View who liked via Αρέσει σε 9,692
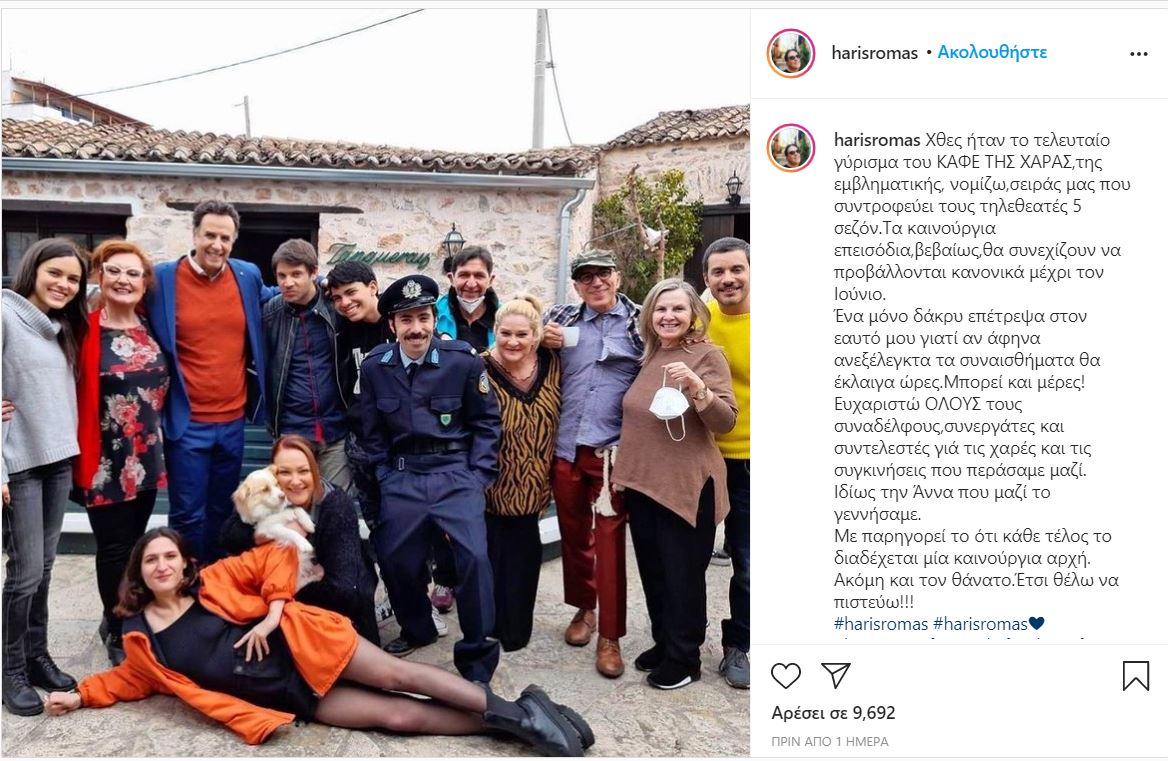This screenshot has width=1168, height=761. (x=833, y=713)
